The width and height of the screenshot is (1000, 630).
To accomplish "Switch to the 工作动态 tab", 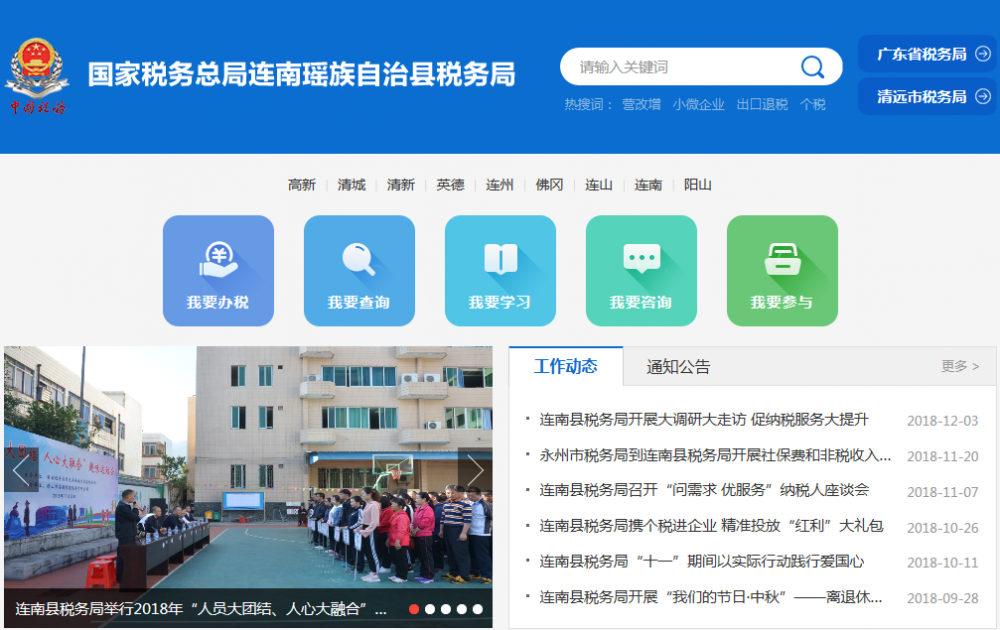I will point(566,366).
